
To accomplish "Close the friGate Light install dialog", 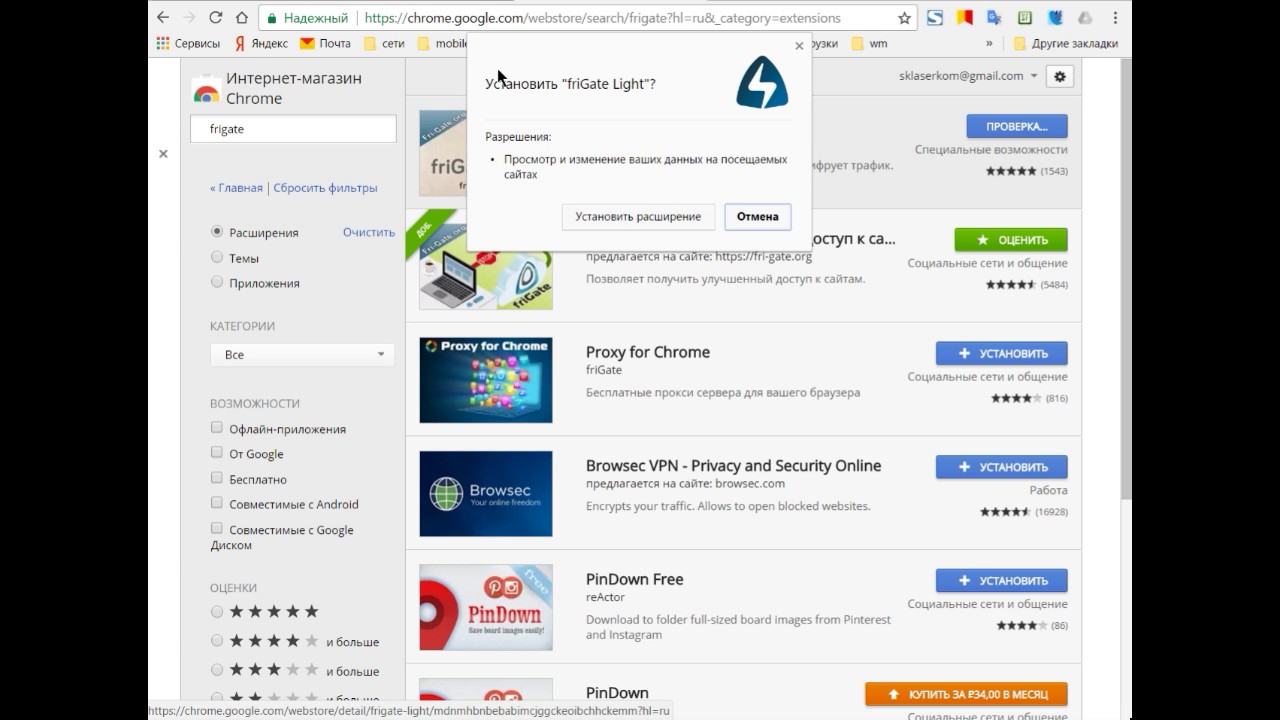I will [x=798, y=45].
